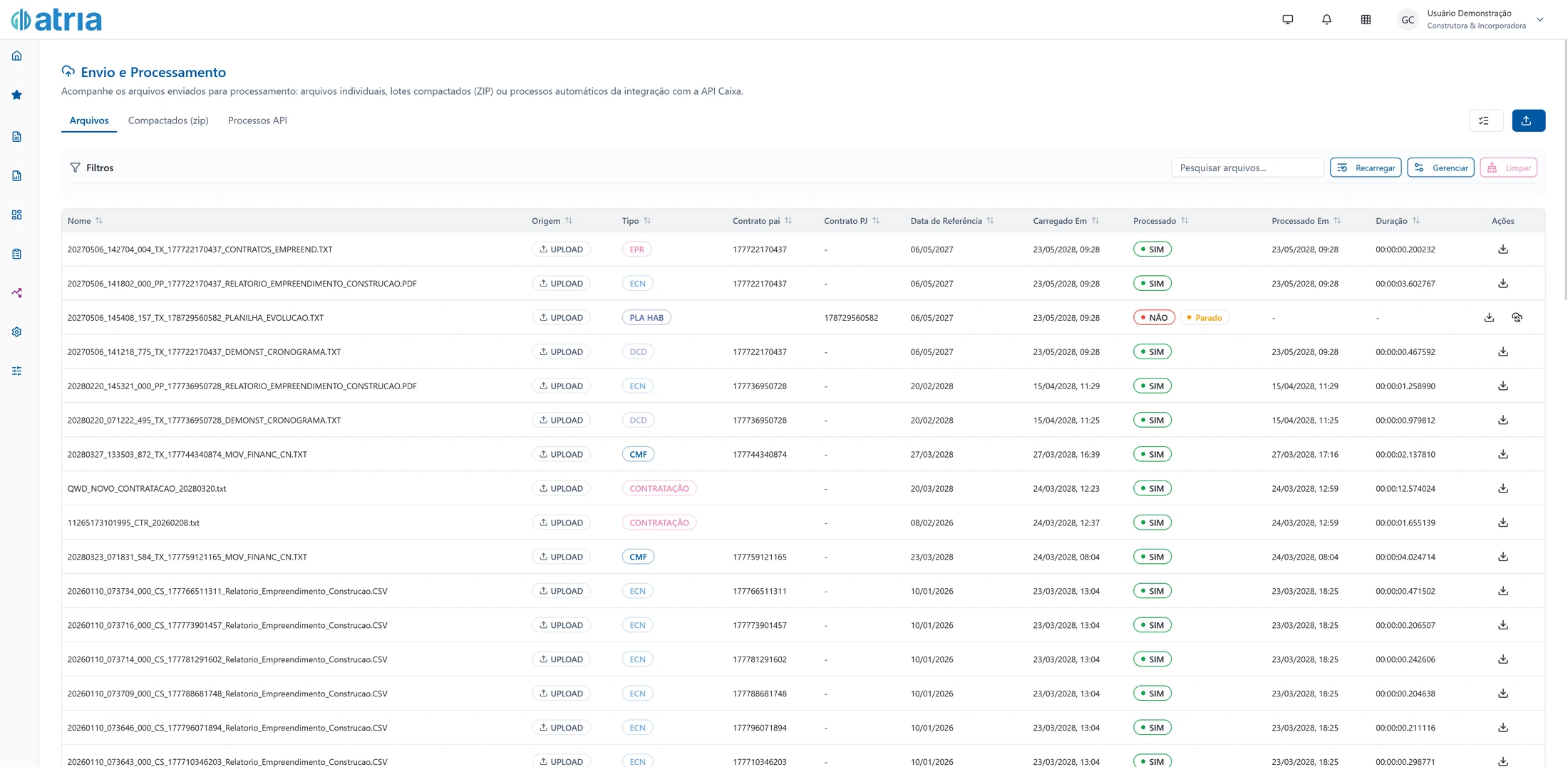Download the CONTRATOS_EMPREEND.TXT file
1568x767 pixels.
click(1502, 249)
